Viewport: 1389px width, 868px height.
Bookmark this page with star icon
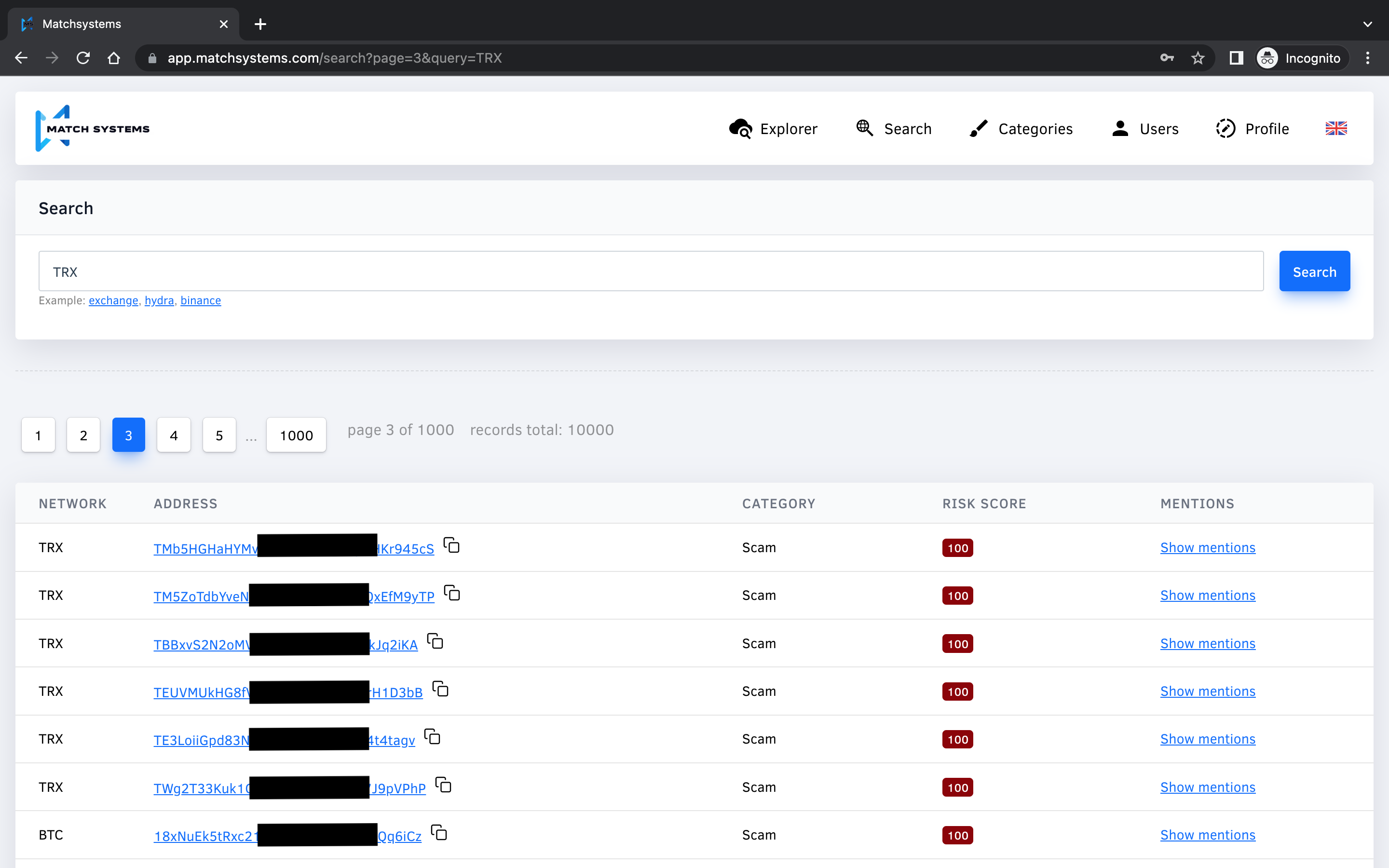click(x=1198, y=58)
